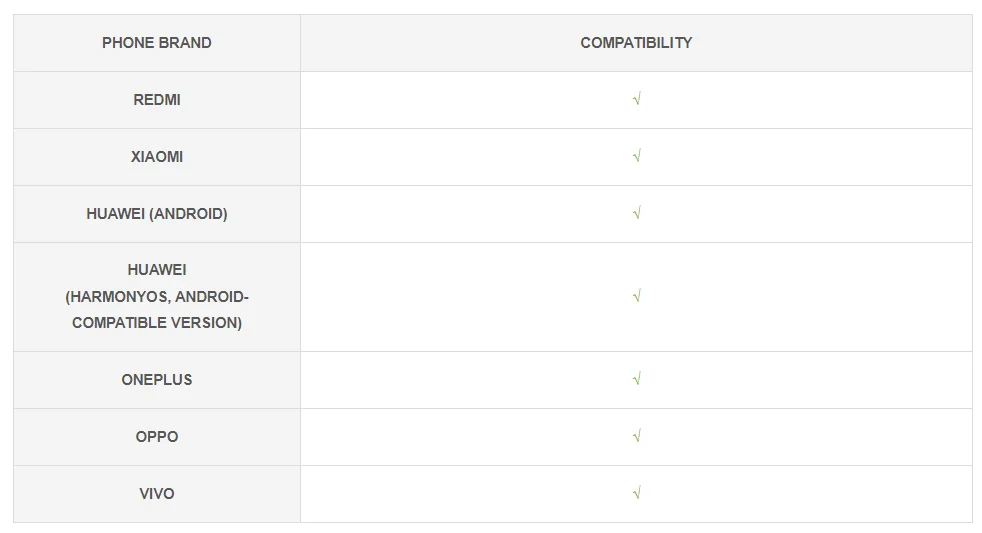Screen dimensions: 982x533
Task: Click the word (ANDROID) after HUAWEI
Action: coord(188,214)
